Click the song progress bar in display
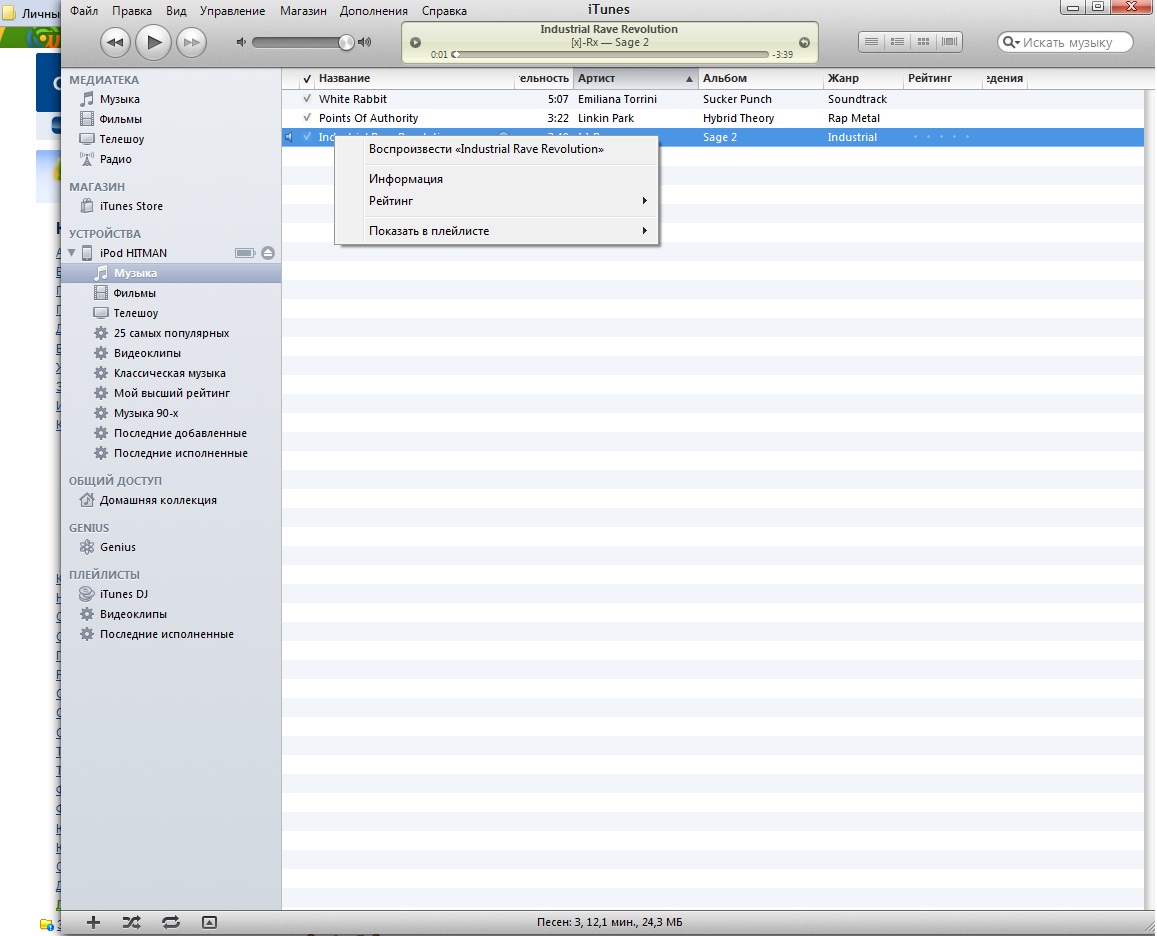Viewport: 1157px width, 936px height. click(611, 55)
